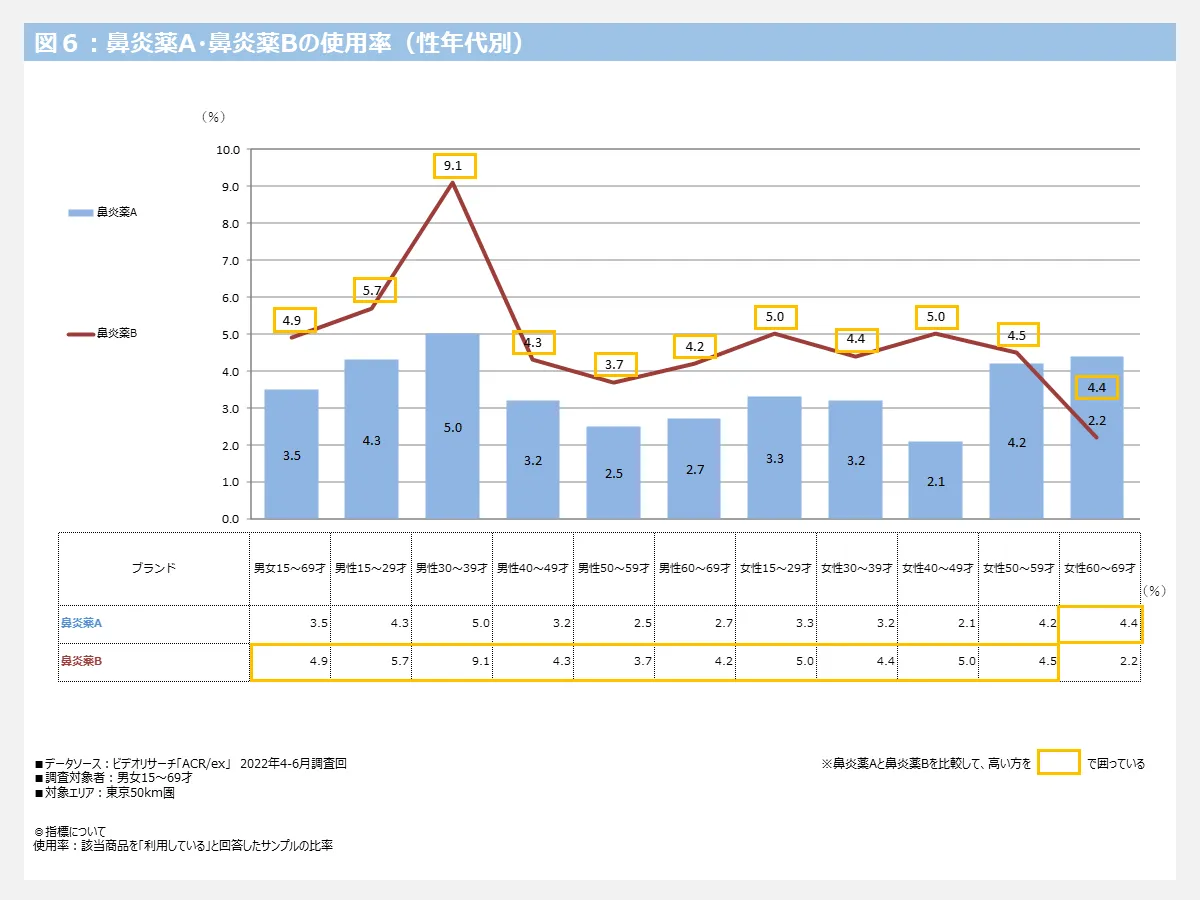Click the 2.7 label inside the bar

tap(694, 469)
